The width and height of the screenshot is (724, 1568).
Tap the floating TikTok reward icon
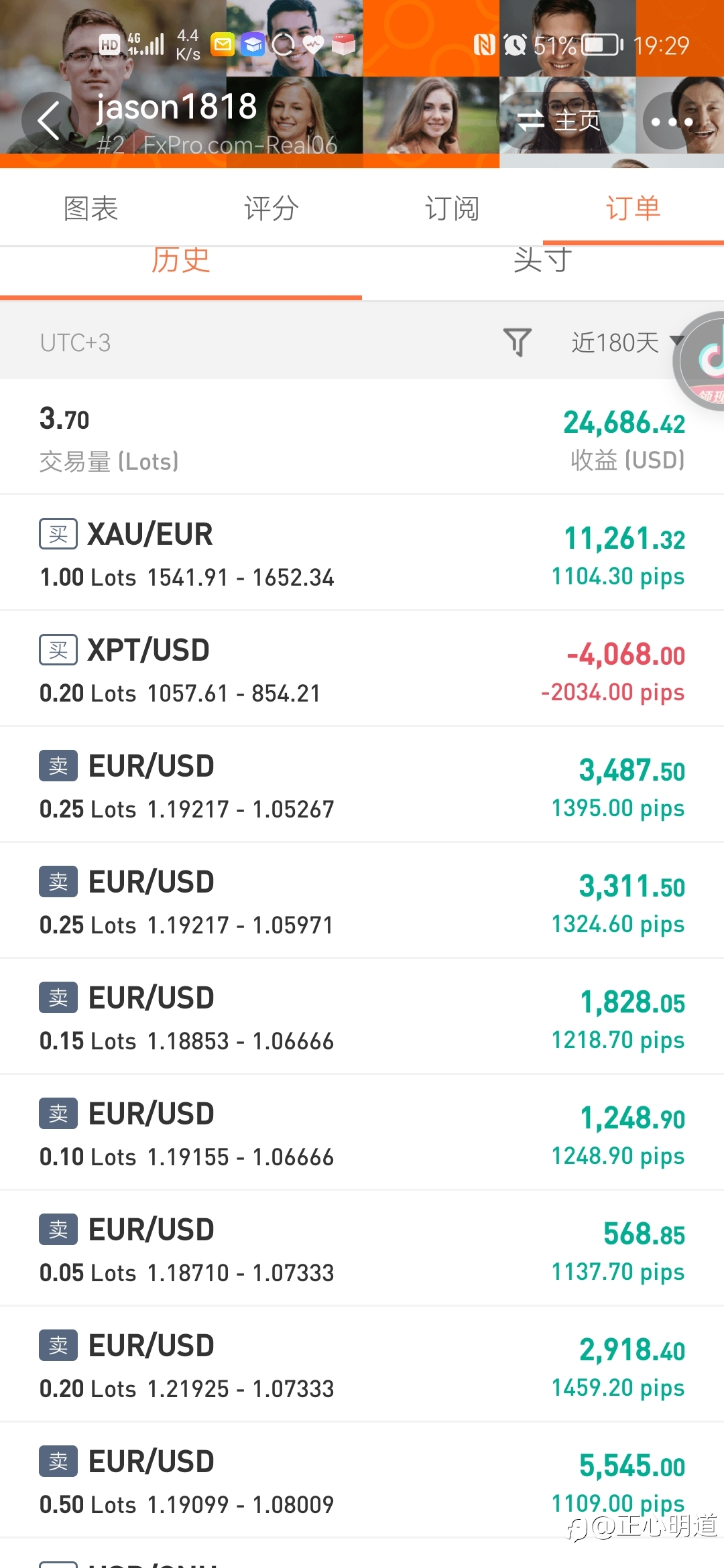click(x=704, y=361)
